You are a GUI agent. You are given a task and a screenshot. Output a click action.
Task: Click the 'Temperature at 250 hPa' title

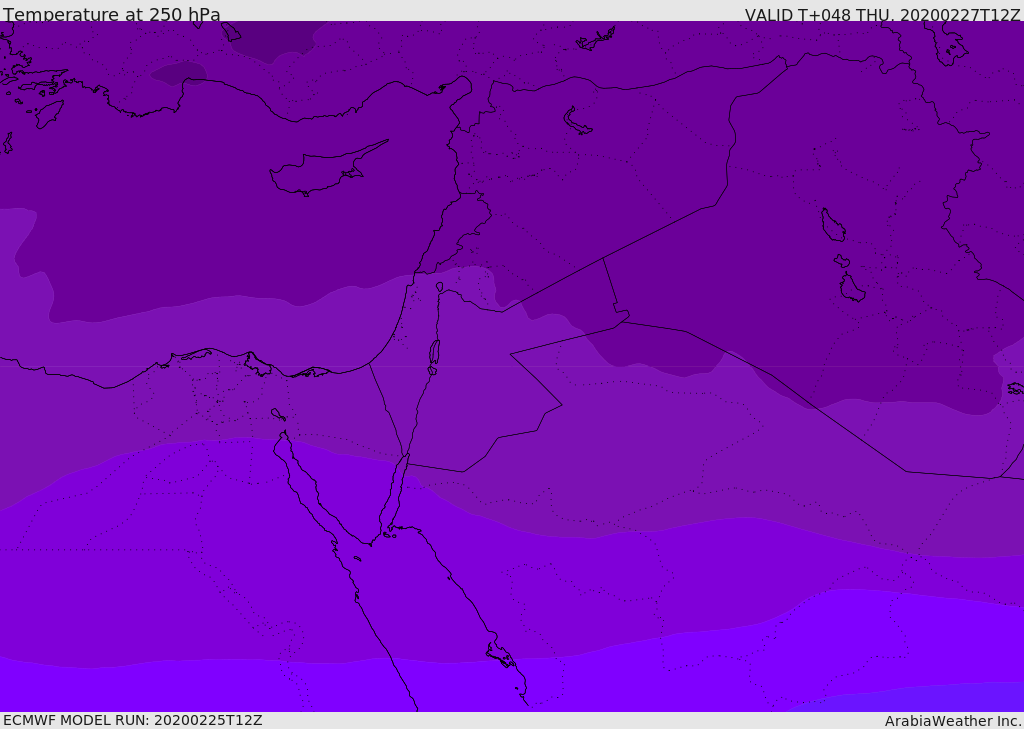(112, 14)
